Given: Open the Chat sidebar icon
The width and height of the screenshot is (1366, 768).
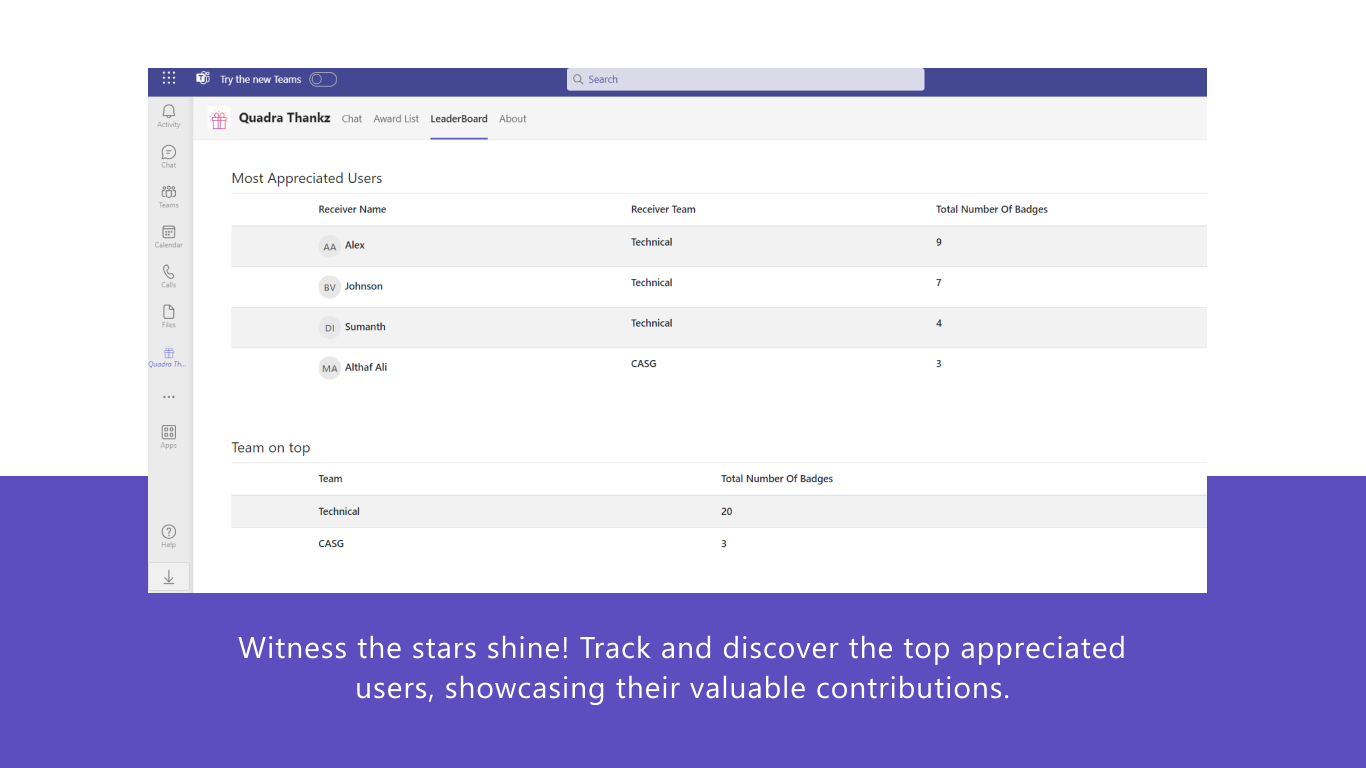Looking at the screenshot, I should click(168, 156).
